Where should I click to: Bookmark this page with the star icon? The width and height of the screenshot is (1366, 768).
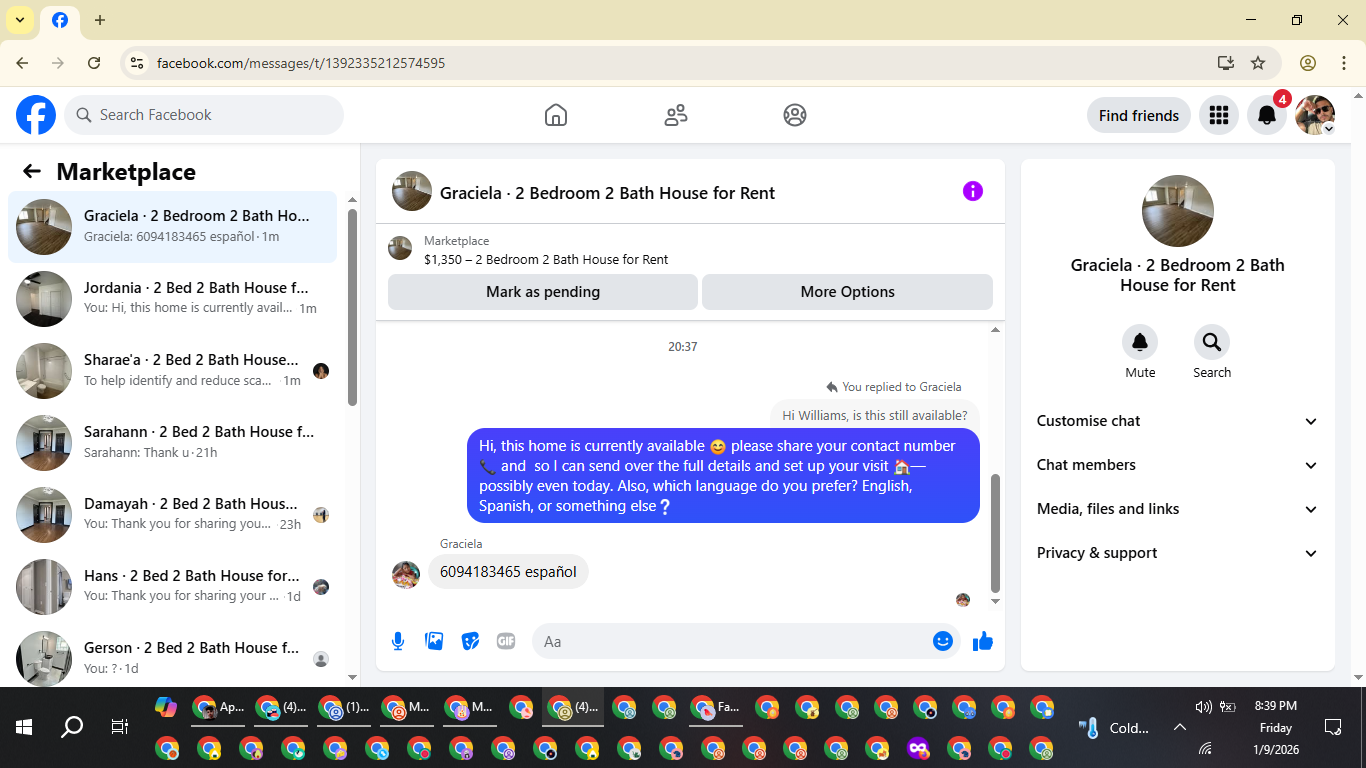[x=1258, y=63]
